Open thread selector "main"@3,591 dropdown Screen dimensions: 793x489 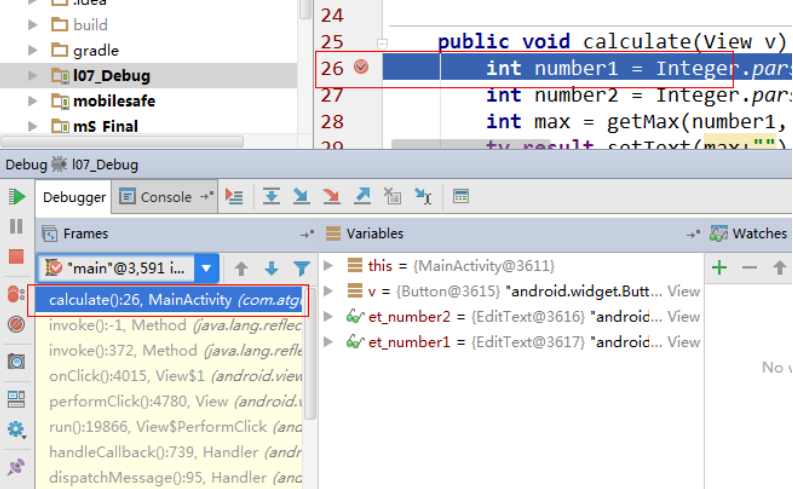click(206, 268)
